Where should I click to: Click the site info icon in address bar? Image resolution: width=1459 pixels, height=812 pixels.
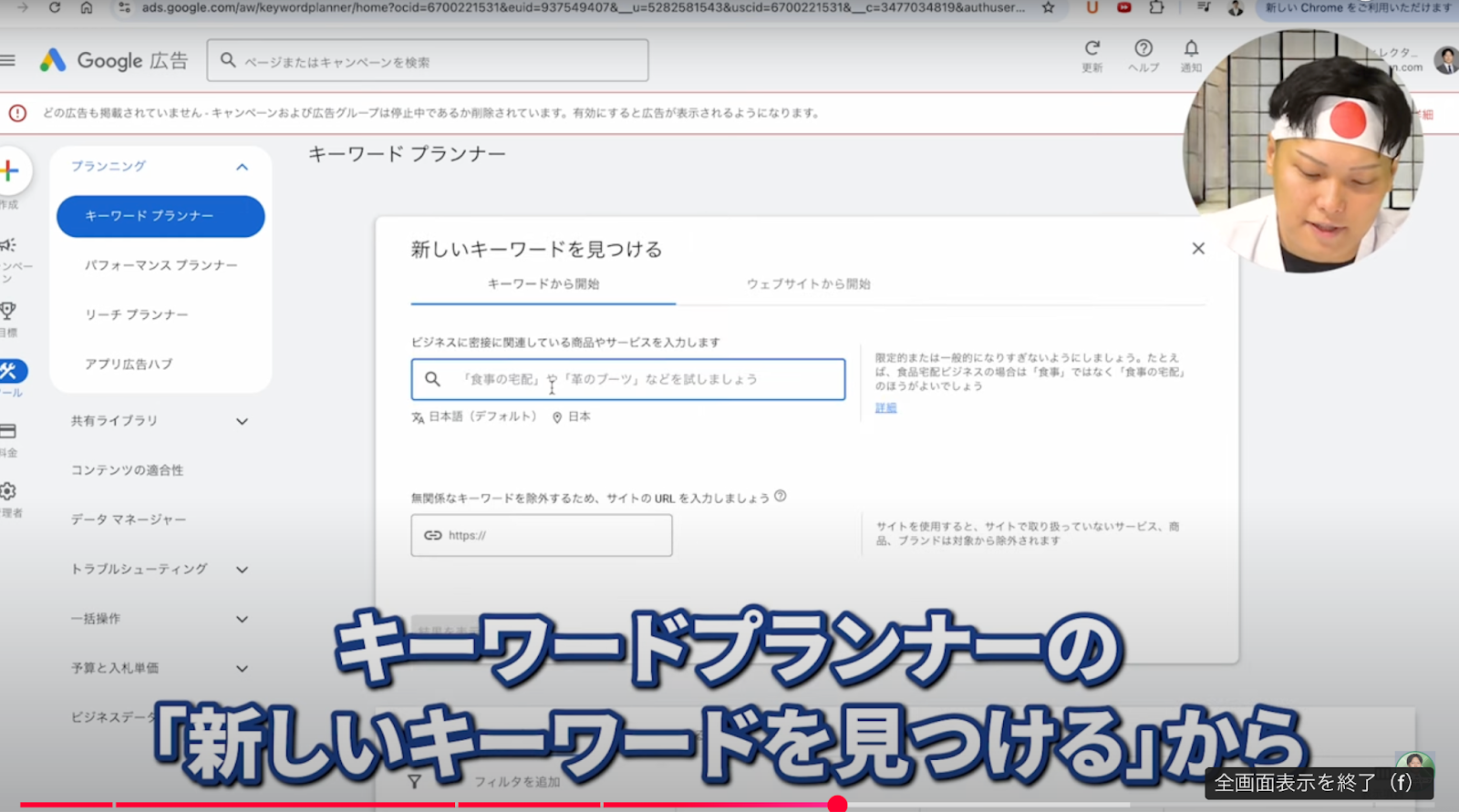124,7
